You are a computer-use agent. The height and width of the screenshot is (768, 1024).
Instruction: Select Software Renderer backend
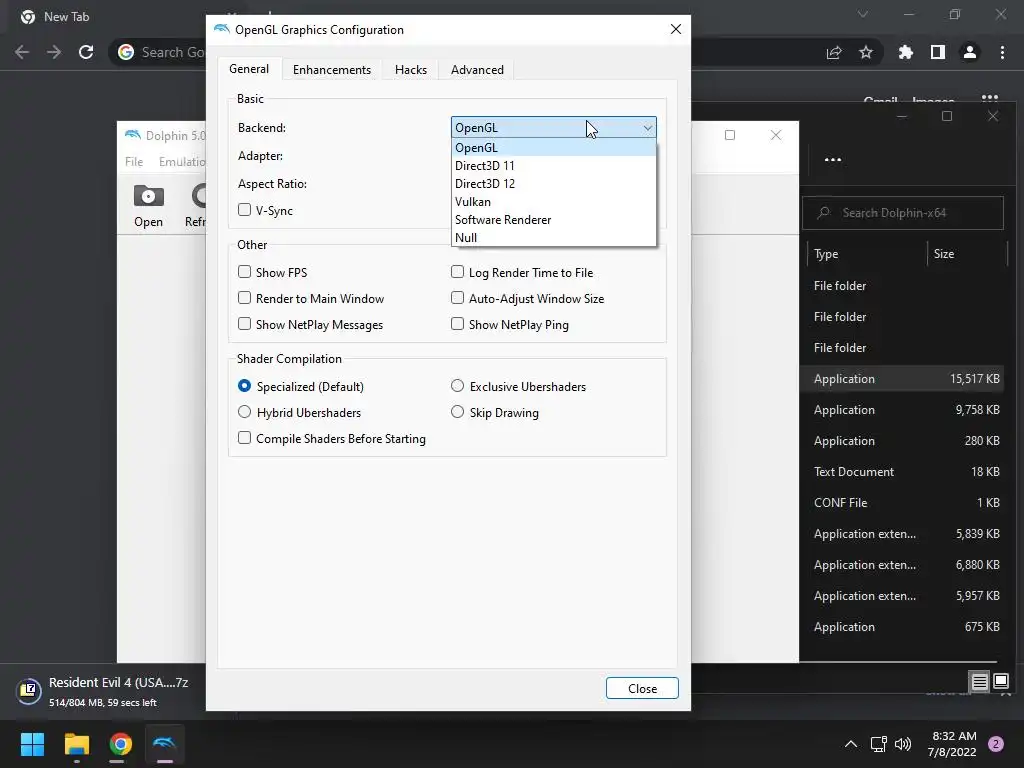click(x=553, y=219)
